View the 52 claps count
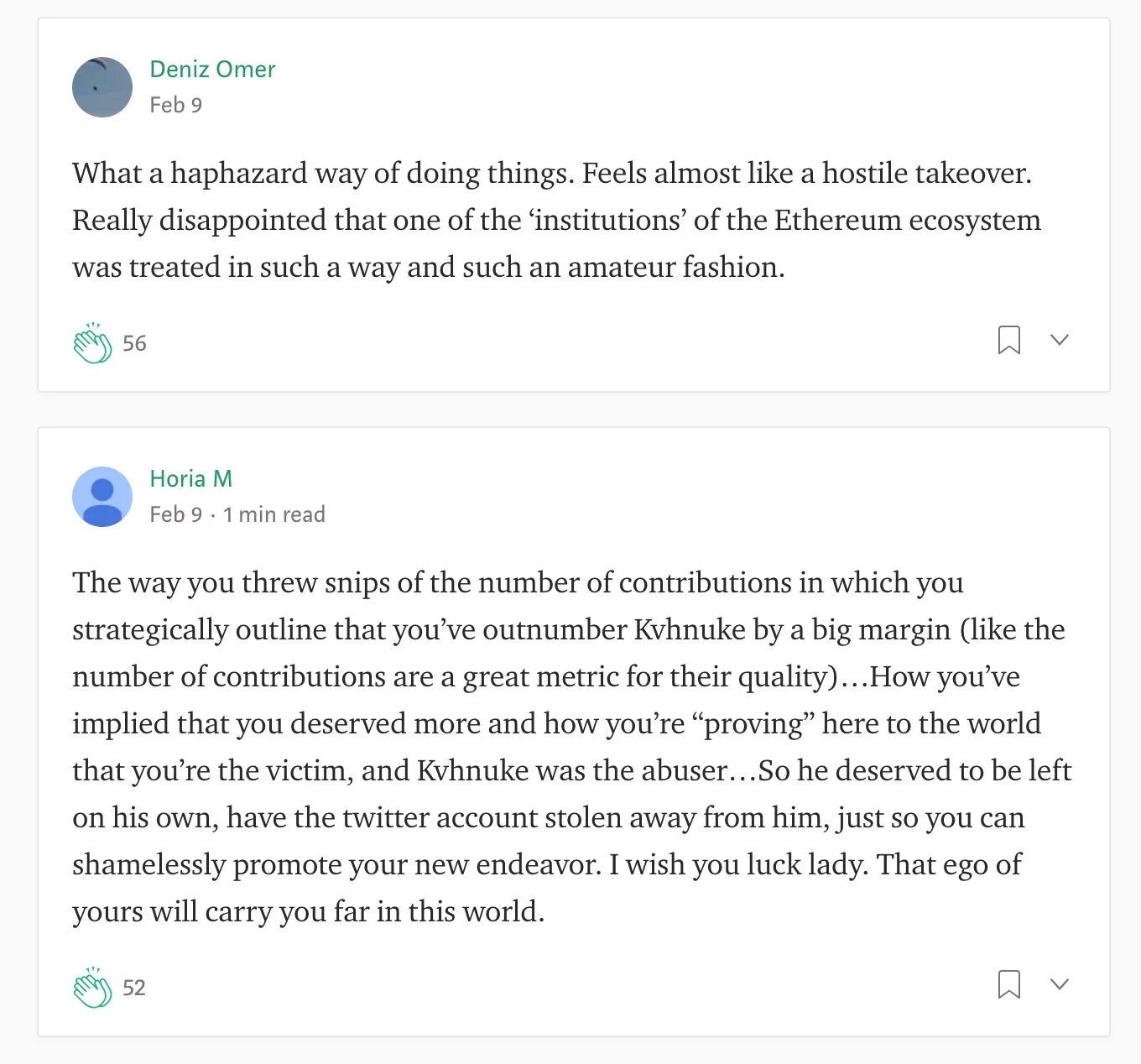Screen dimensions: 1141x1064 pyautogui.click(x=134, y=988)
